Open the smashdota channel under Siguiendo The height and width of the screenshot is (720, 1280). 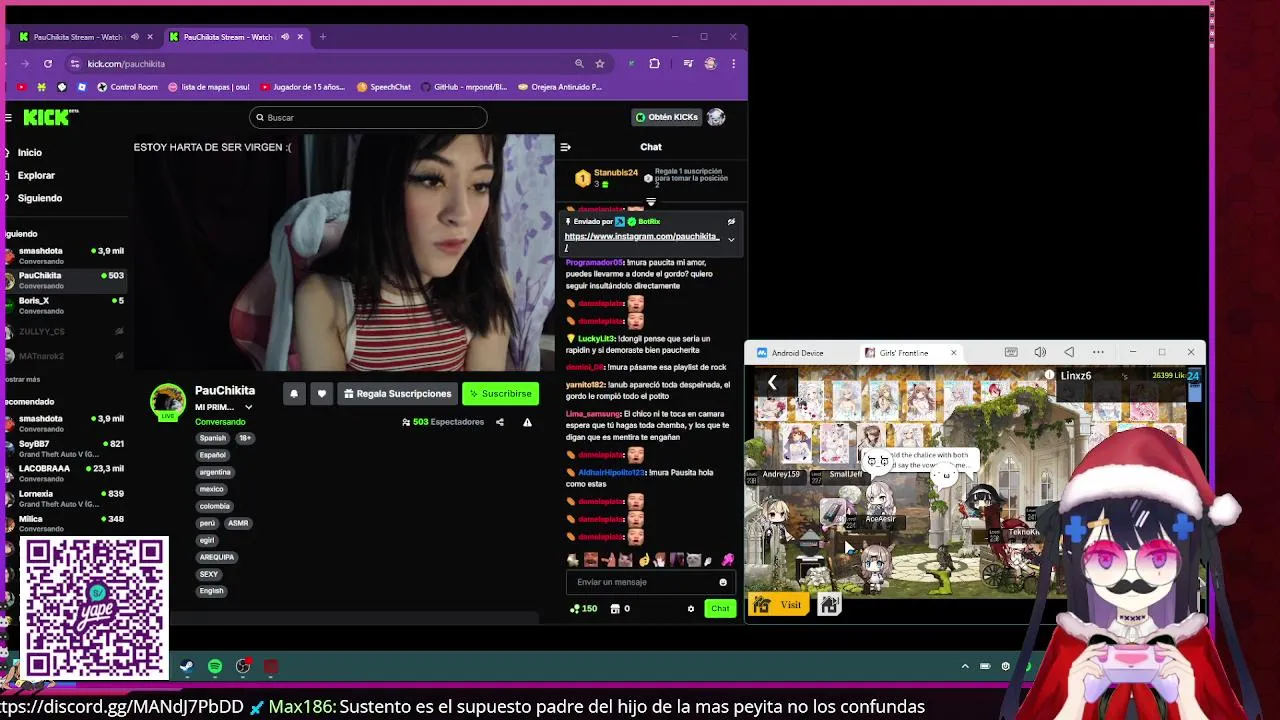[x=64, y=255]
